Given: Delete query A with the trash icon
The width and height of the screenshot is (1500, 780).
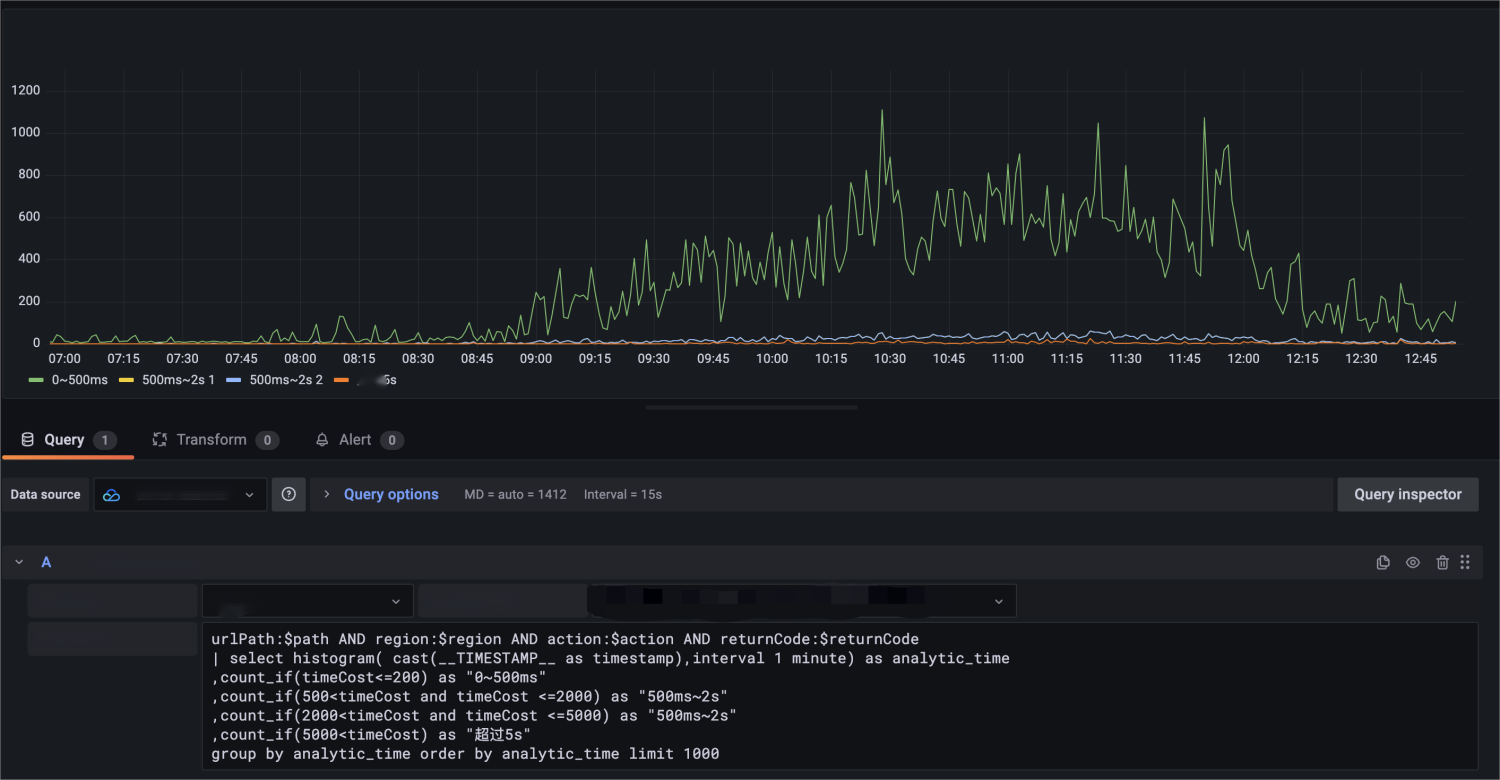Looking at the screenshot, I should pos(1442,563).
